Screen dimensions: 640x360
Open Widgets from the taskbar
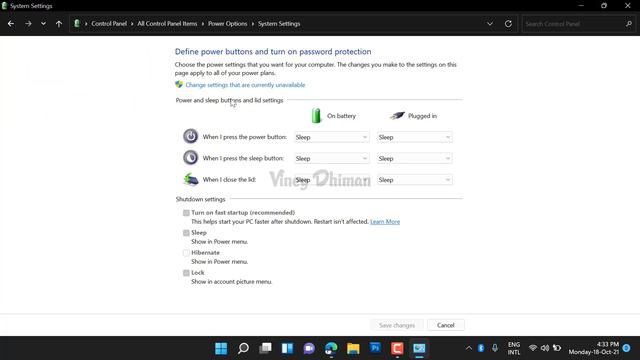click(287, 348)
